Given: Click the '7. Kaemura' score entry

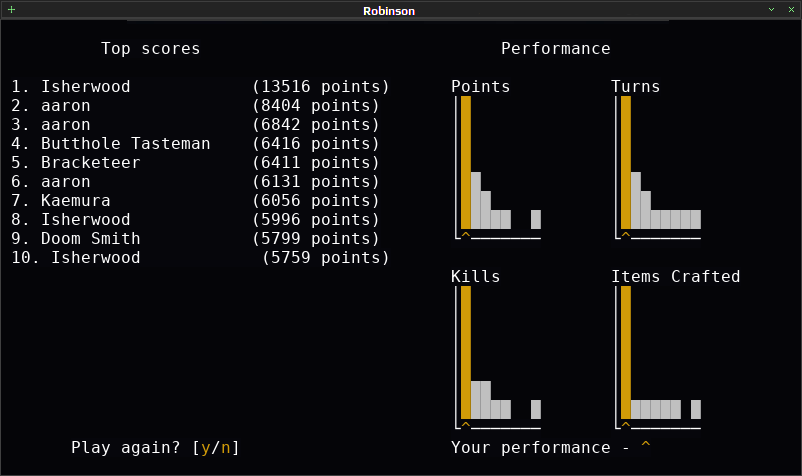Looking at the screenshot, I should point(61,200).
